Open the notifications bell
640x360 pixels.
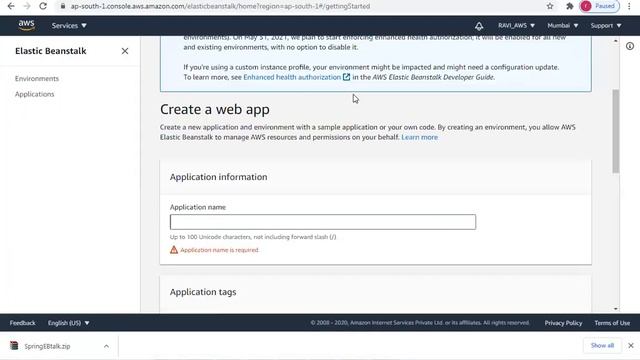pyautogui.click(x=479, y=26)
